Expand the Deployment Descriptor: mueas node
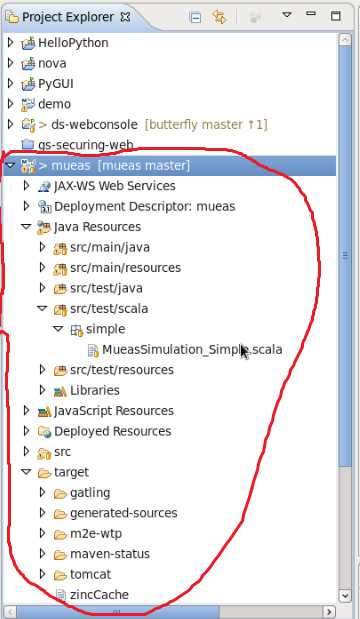The image size is (360, 619). (x=26, y=206)
